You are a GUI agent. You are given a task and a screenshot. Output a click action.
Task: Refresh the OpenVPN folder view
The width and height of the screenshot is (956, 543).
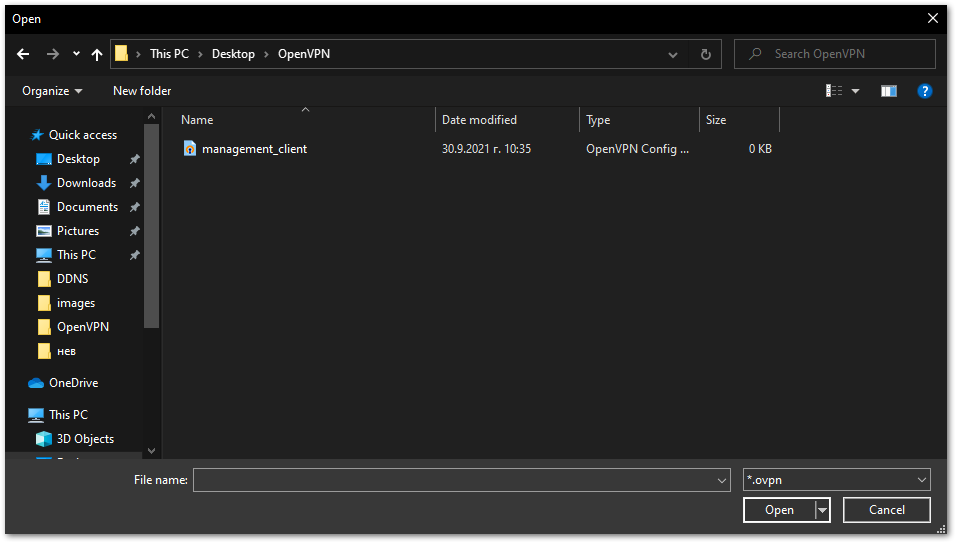[705, 54]
